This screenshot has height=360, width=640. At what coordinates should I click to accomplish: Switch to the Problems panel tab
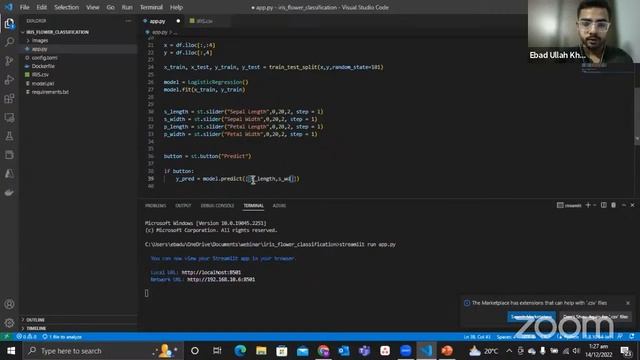156,205
